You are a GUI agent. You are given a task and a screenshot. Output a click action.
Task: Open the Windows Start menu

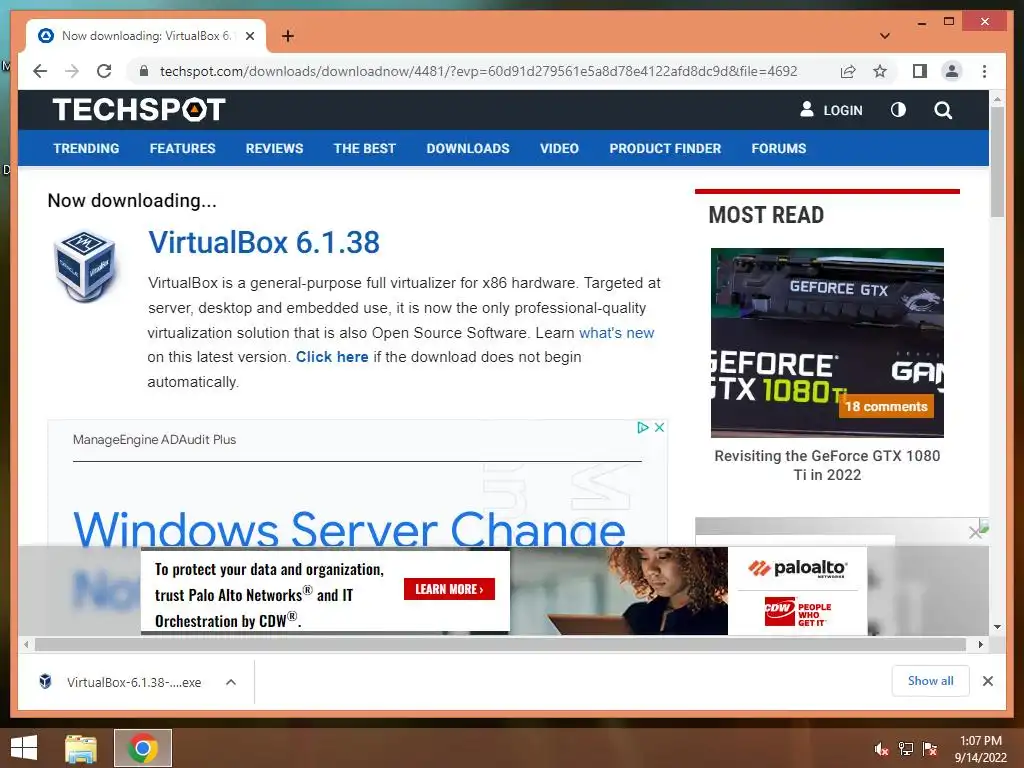tap(24, 748)
